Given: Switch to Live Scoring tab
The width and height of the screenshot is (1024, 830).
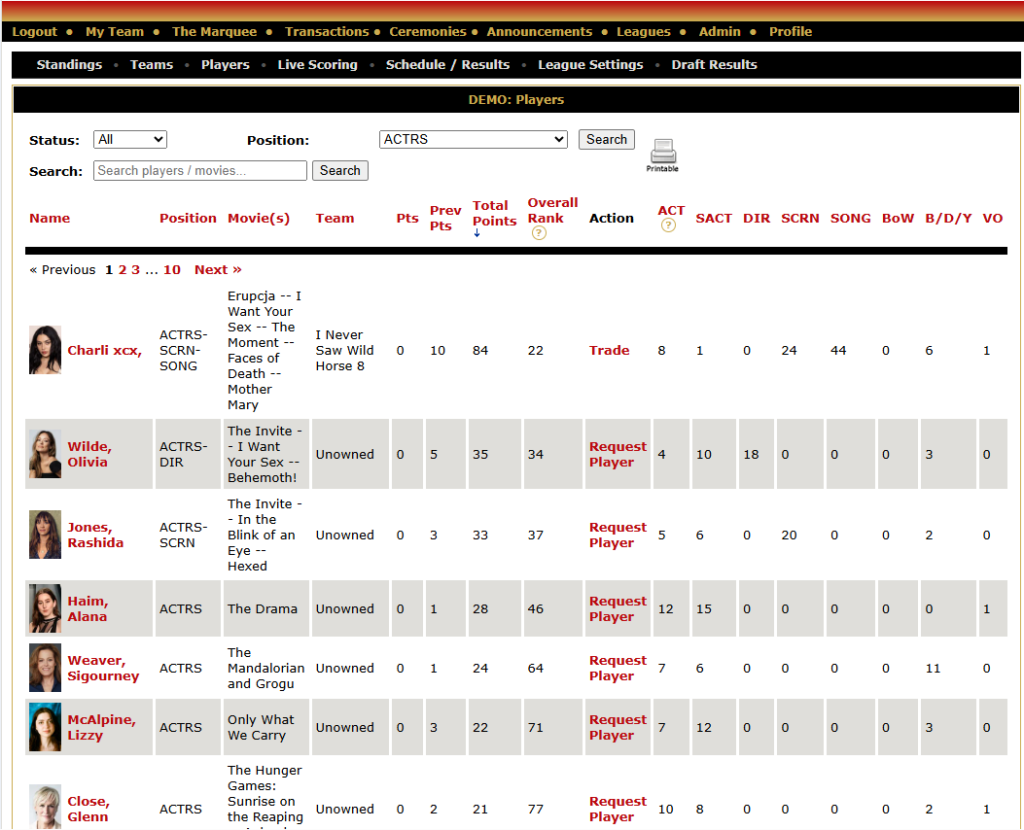Looking at the screenshot, I should coord(317,65).
